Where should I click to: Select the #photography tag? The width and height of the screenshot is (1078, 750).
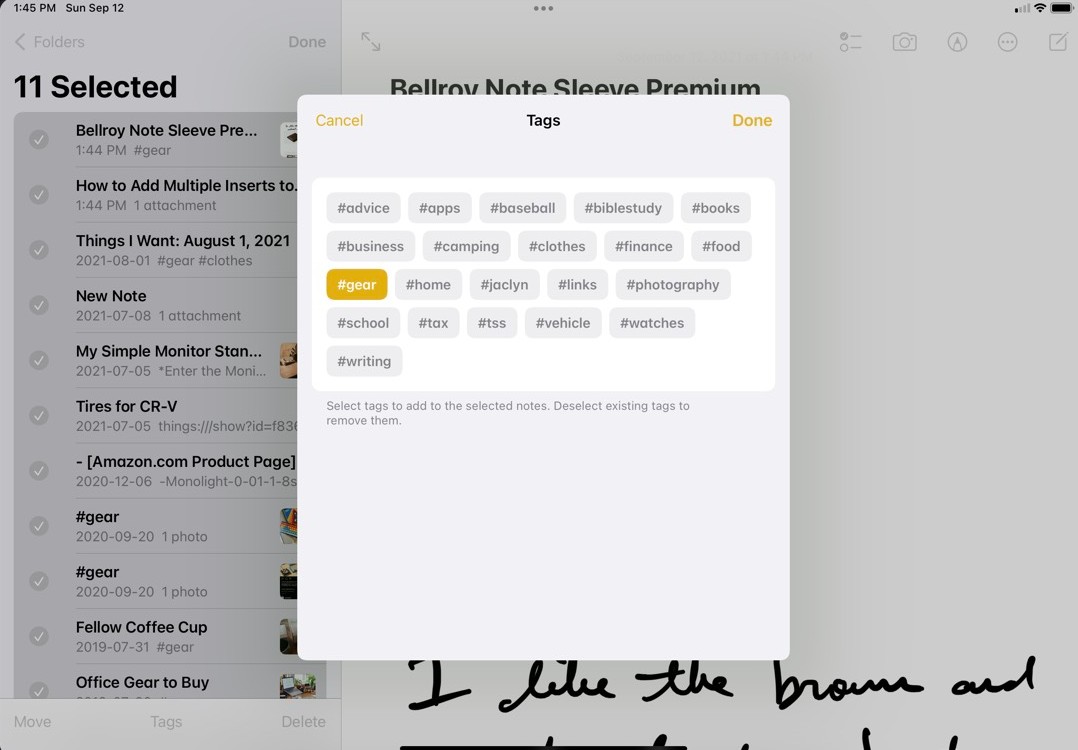(x=672, y=284)
